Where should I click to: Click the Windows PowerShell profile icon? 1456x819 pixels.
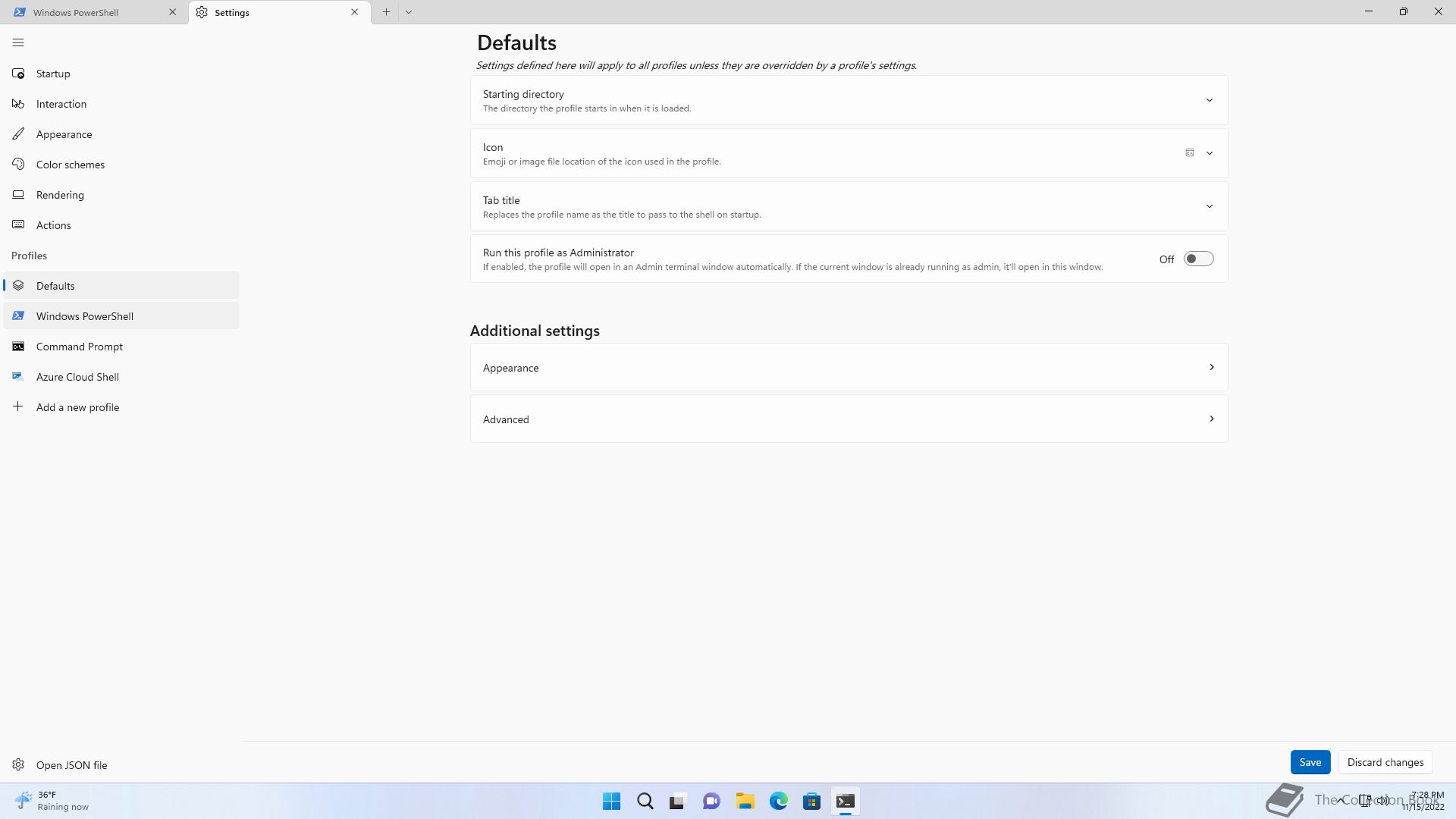tap(18, 316)
